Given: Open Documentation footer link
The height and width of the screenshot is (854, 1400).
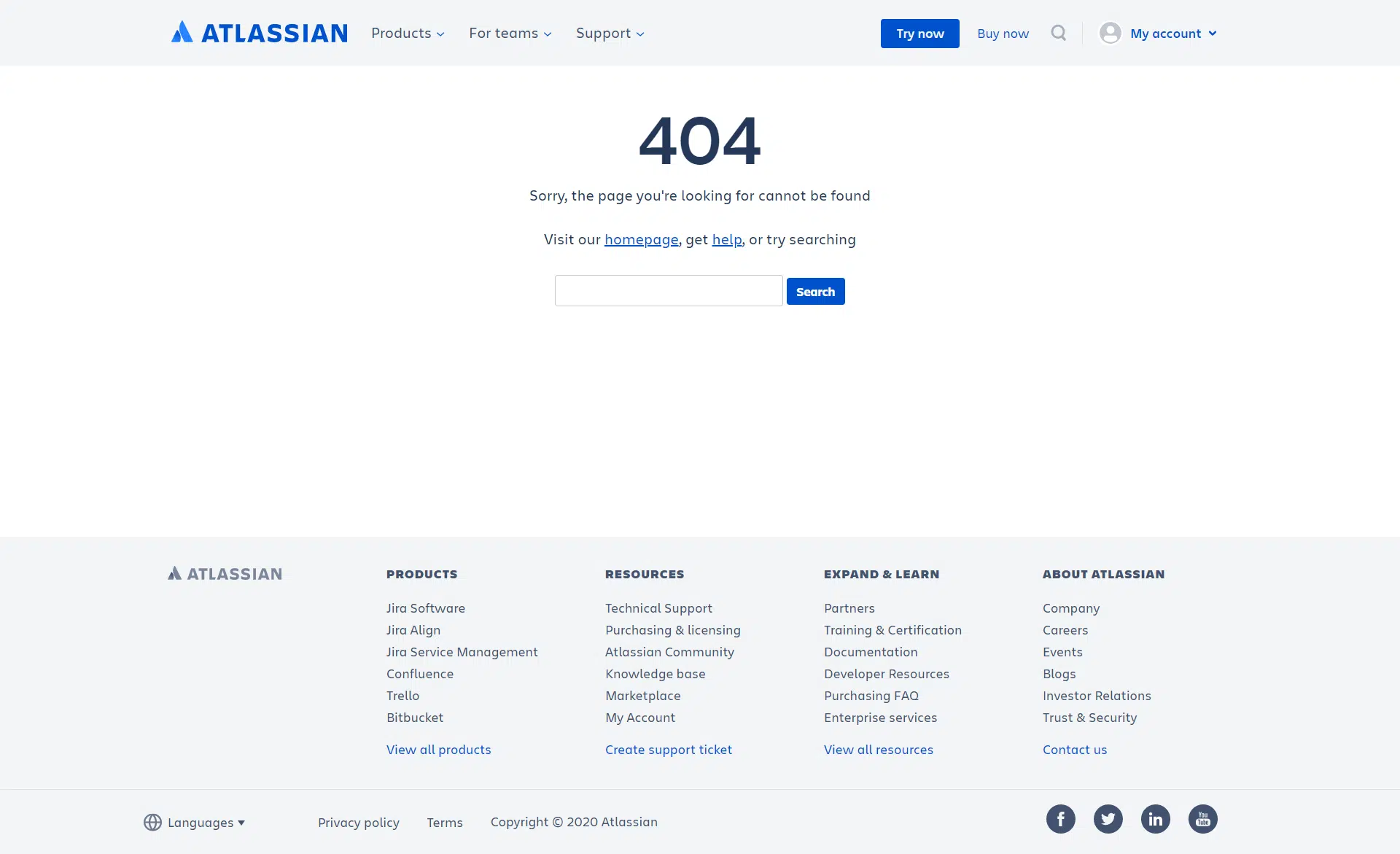Looking at the screenshot, I should coord(871,652).
